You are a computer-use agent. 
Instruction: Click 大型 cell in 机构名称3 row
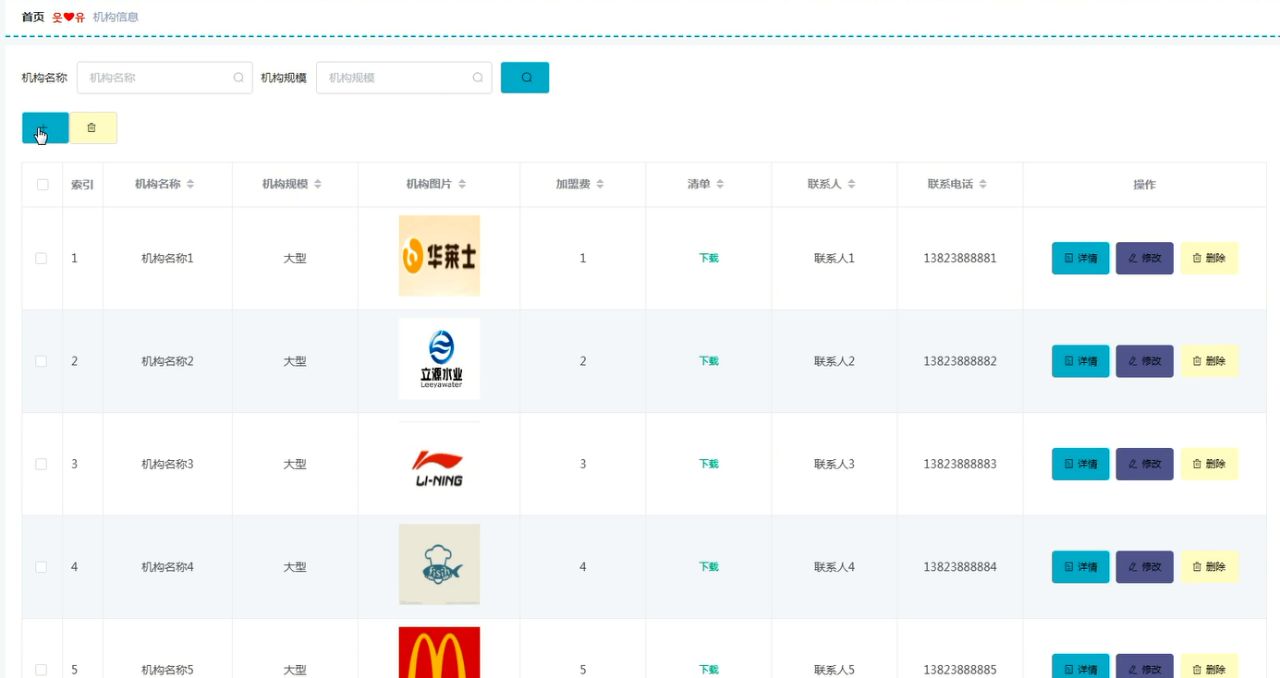coord(295,464)
